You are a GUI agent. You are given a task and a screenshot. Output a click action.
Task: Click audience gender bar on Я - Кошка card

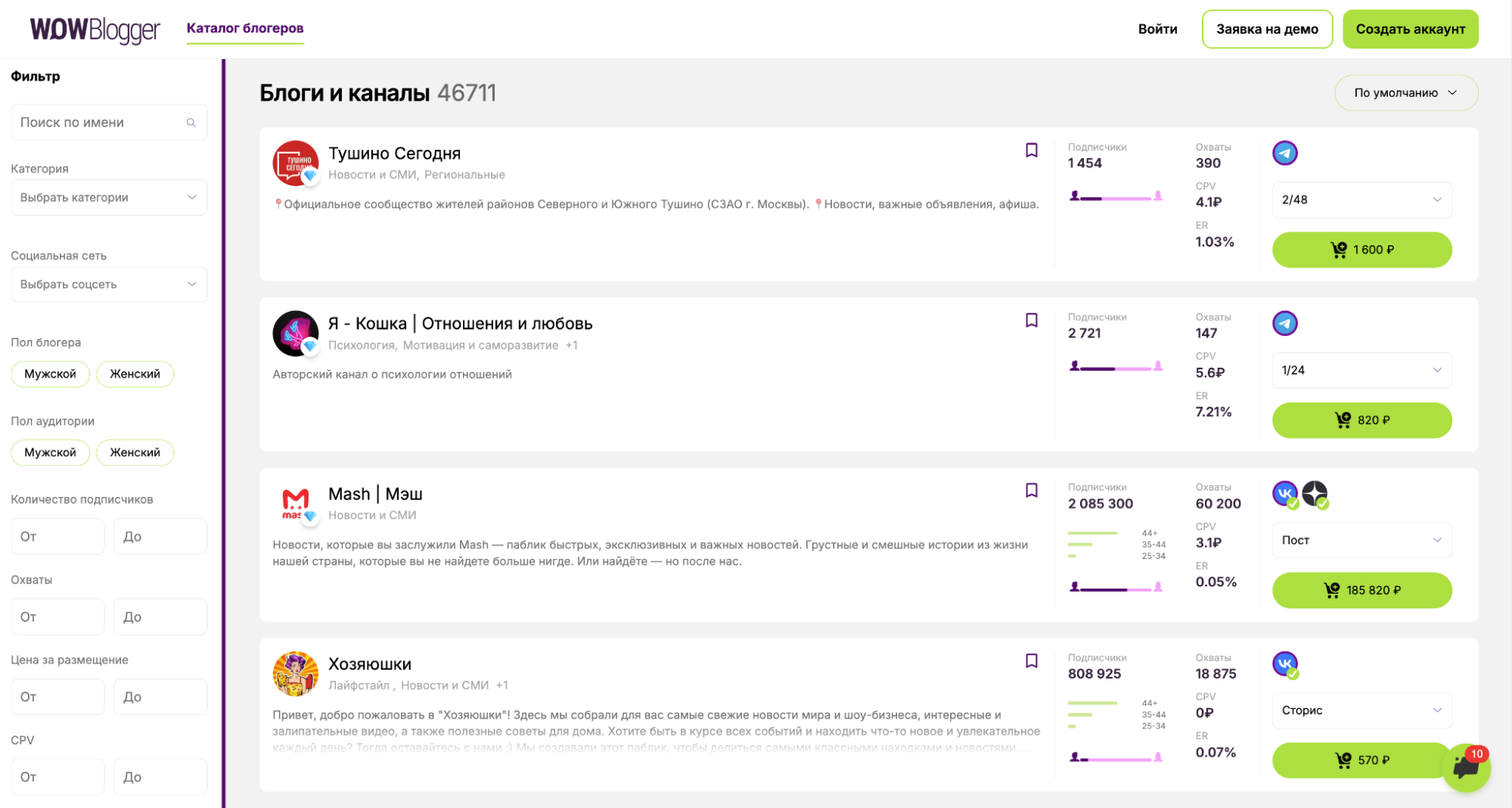click(x=1116, y=368)
